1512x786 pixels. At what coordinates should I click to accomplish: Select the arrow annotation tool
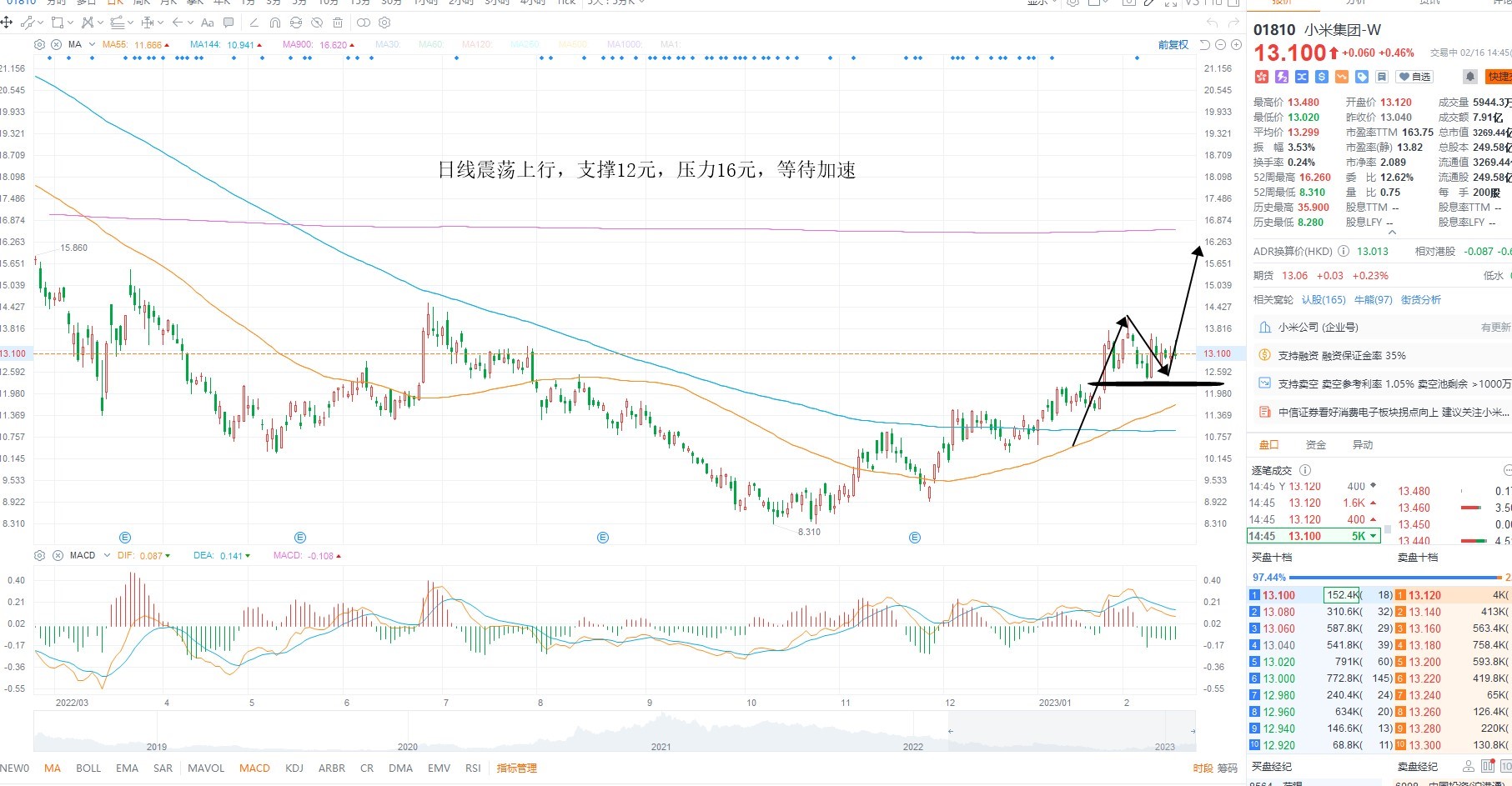click(178, 23)
